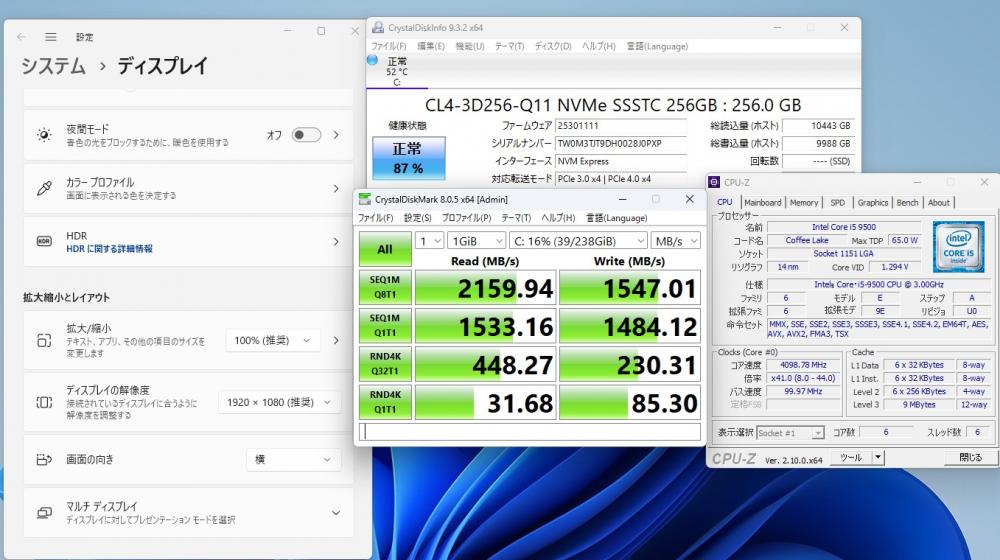Open CrystalDiskInfo 機能(U) menu
Image resolution: width=1000 pixels, height=560 pixels.
470,47
